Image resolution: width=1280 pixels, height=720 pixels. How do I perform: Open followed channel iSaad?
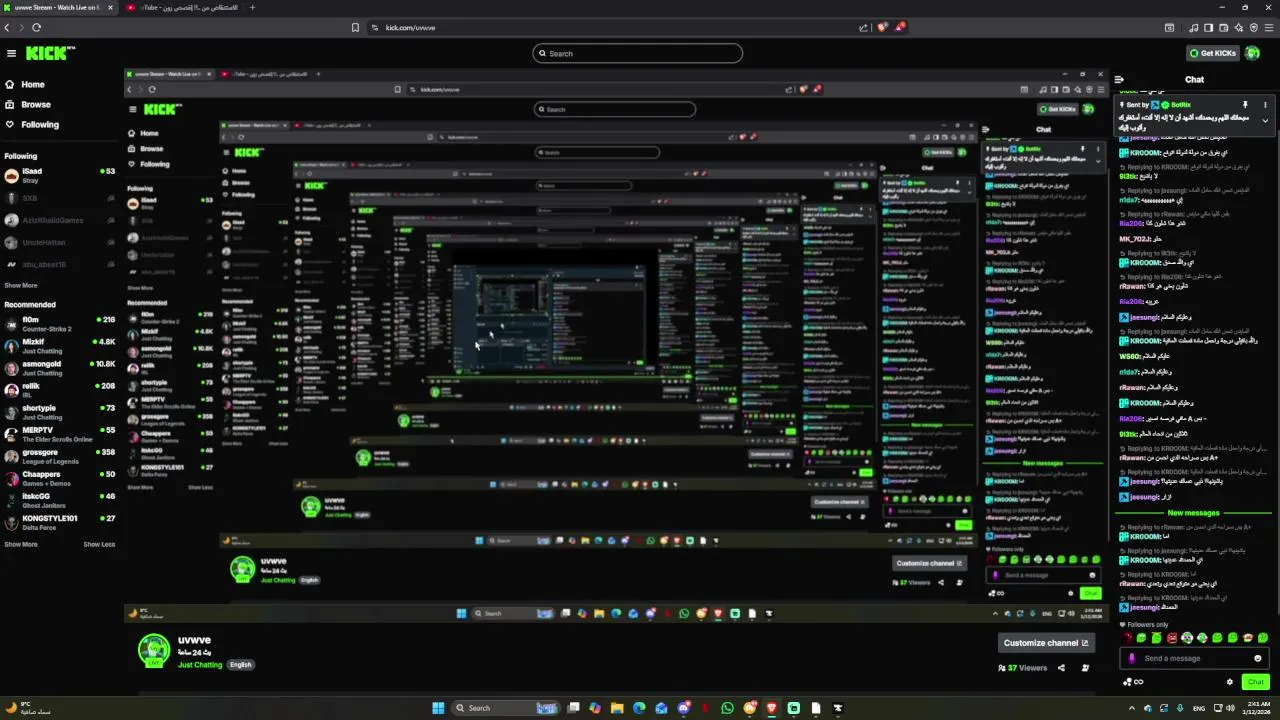pos(58,175)
